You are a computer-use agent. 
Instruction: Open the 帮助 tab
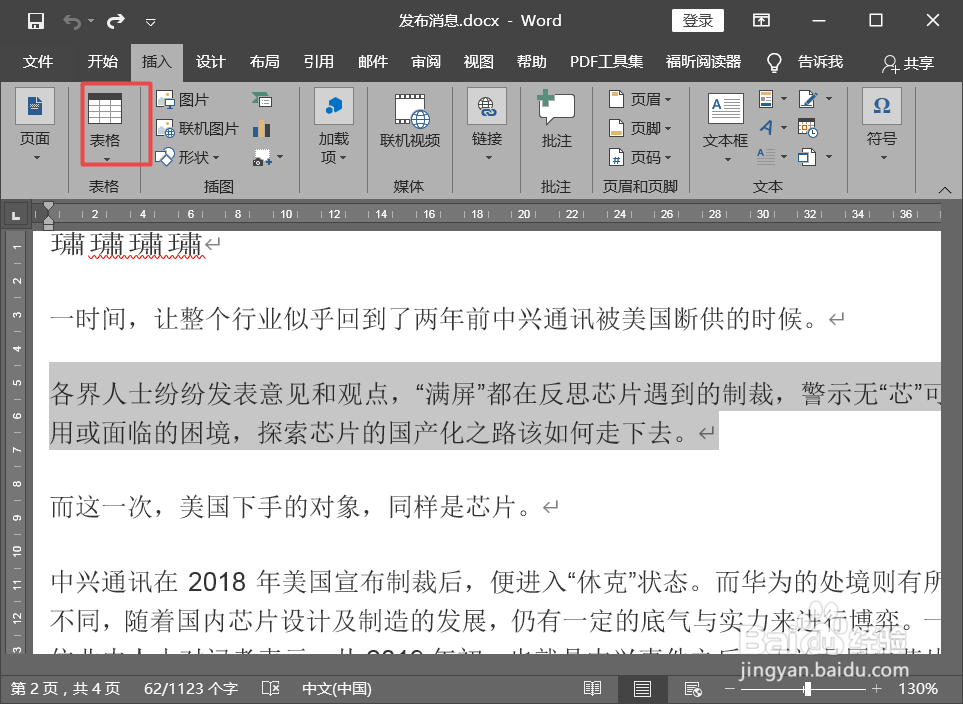coord(531,62)
